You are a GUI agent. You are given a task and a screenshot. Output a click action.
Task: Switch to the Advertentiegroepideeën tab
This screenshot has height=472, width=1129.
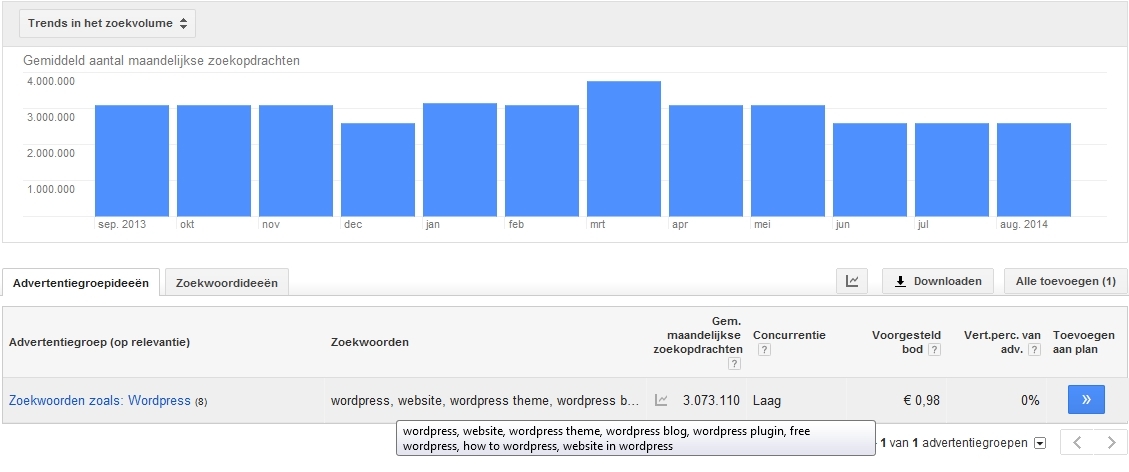pos(81,283)
